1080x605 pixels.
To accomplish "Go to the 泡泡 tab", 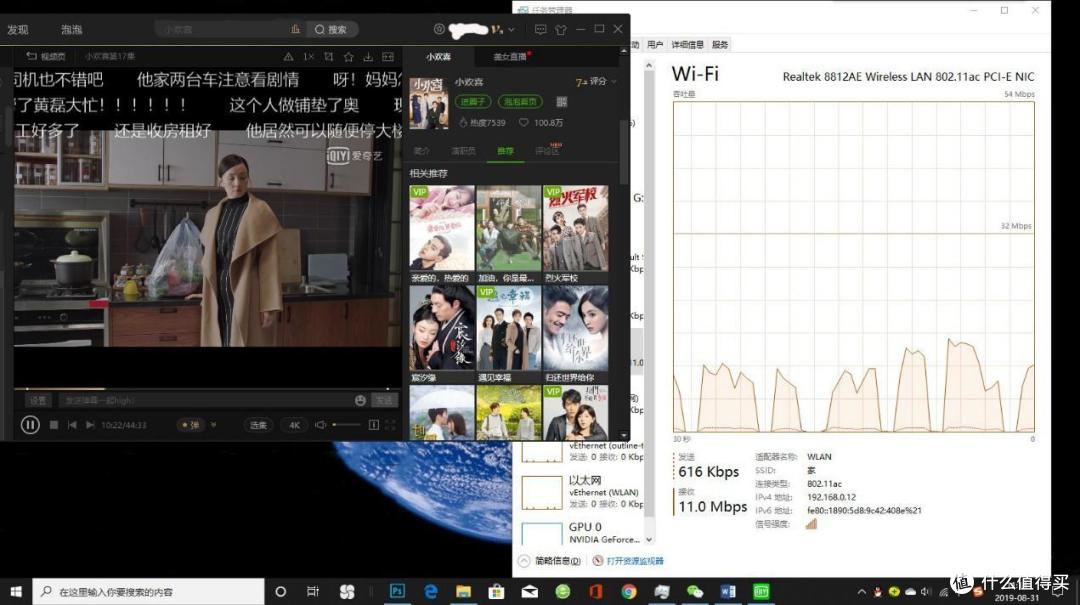I will click(72, 30).
